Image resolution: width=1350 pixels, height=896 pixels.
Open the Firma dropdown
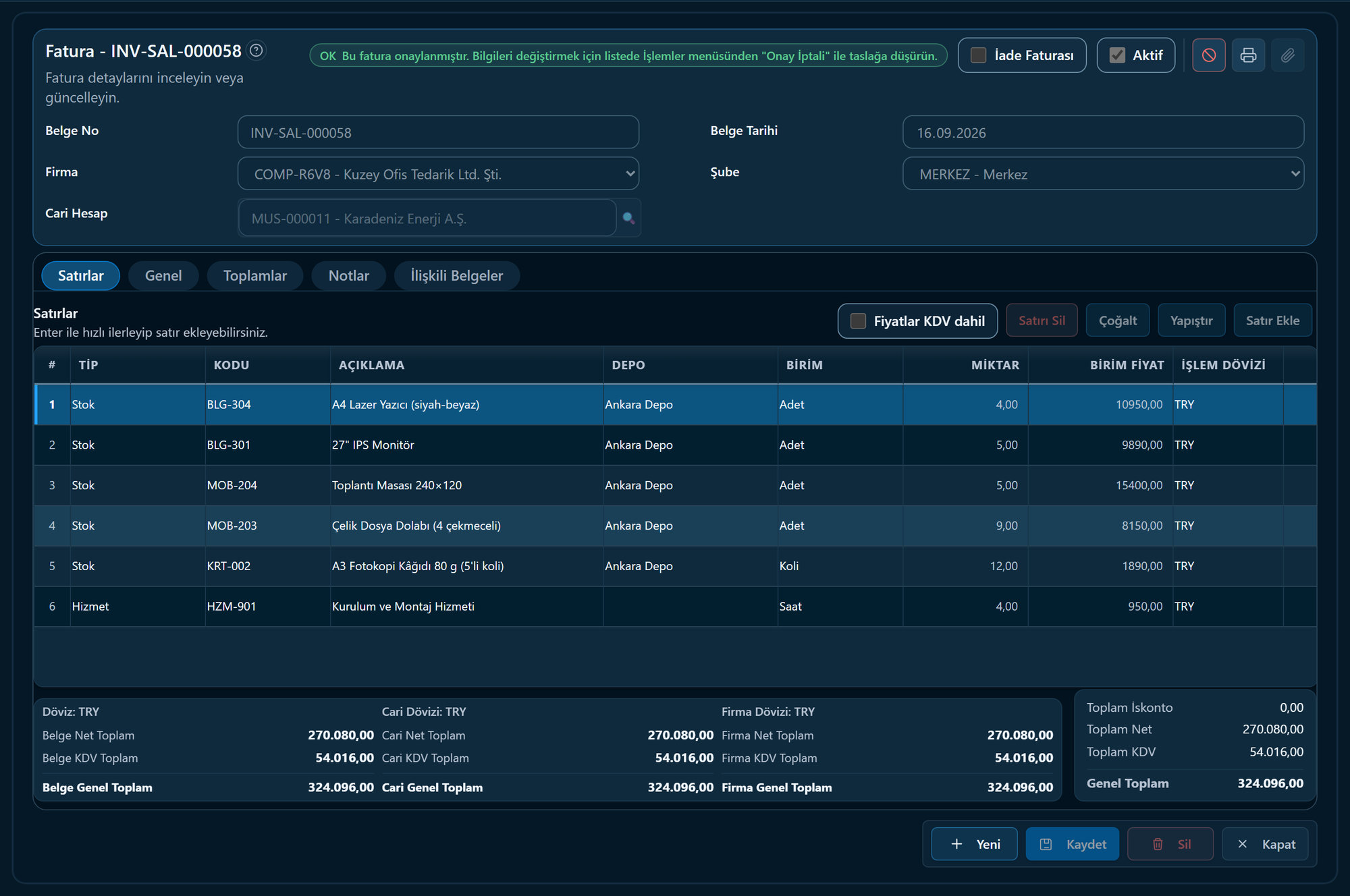click(438, 174)
